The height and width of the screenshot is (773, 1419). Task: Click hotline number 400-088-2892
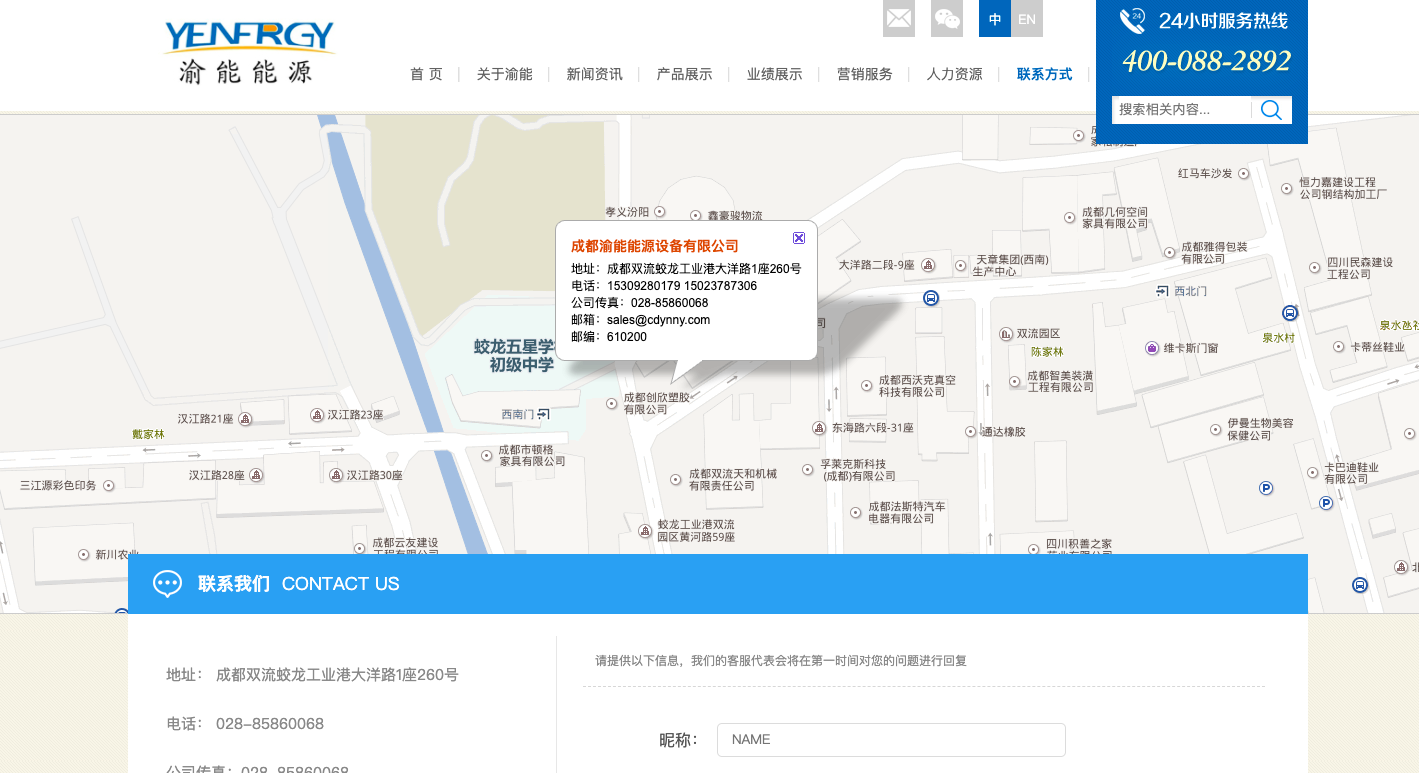(1206, 62)
